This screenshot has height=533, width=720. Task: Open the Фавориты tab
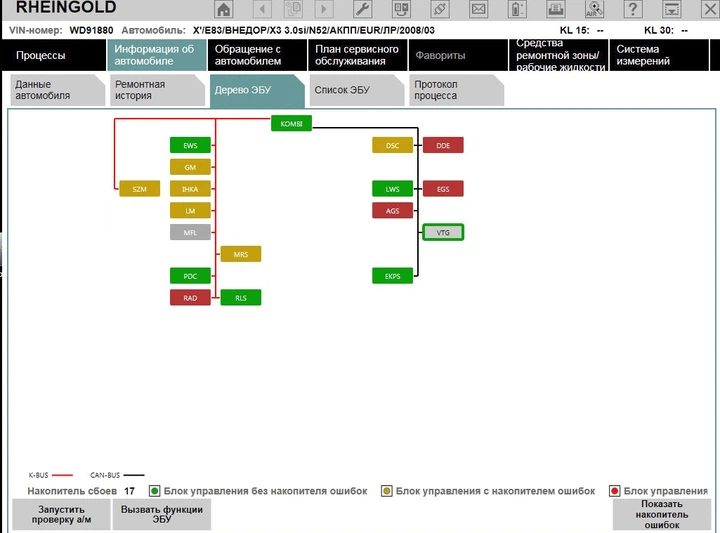click(458, 55)
